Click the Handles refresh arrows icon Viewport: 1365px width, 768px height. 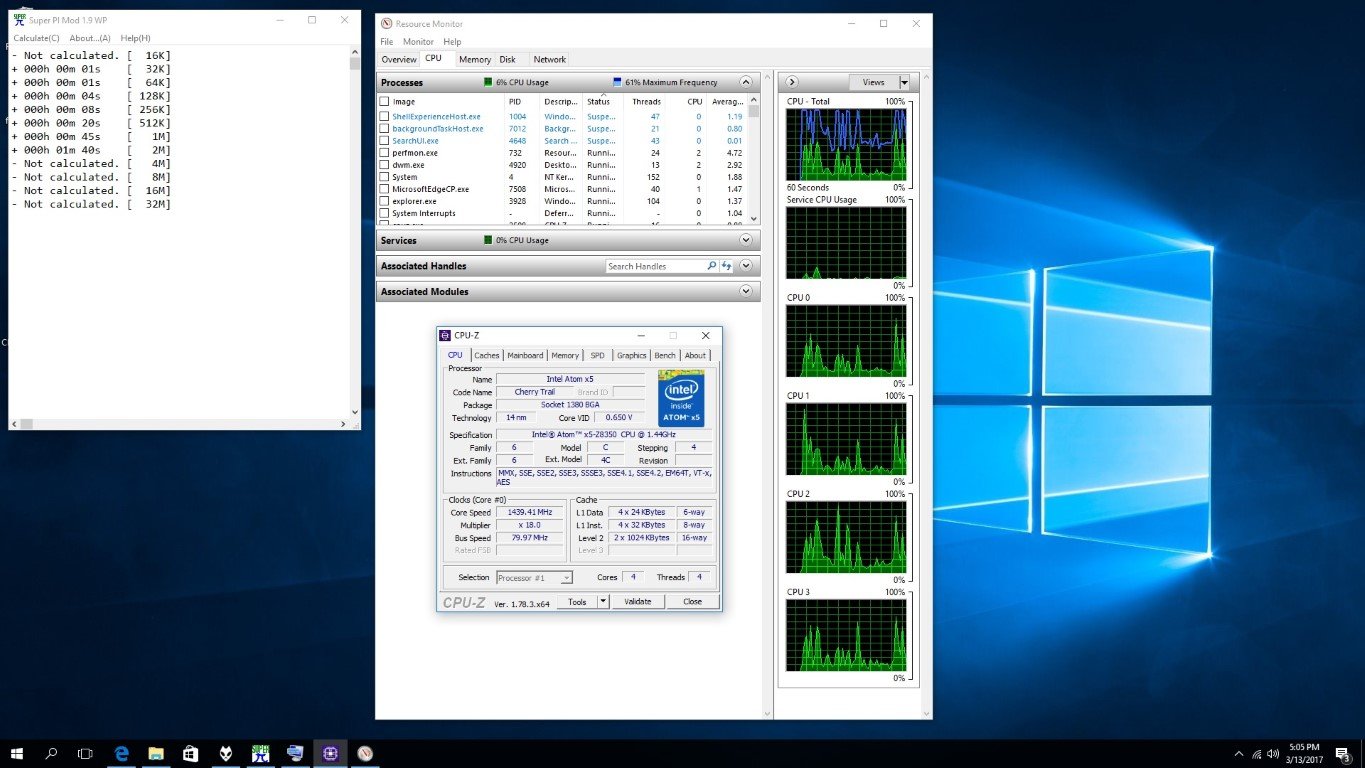click(x=727, y=266)
